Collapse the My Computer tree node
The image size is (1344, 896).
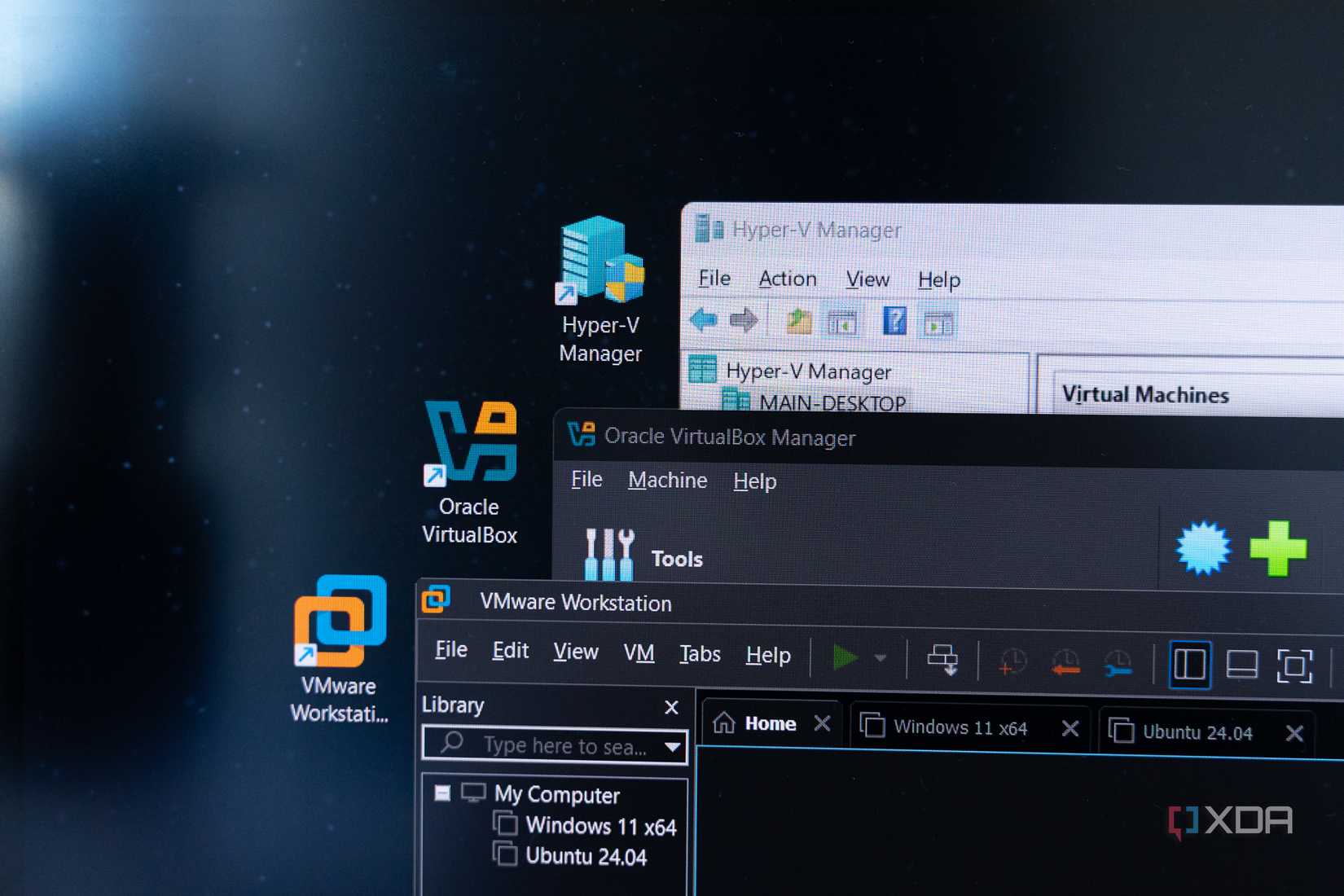[441, 793]
